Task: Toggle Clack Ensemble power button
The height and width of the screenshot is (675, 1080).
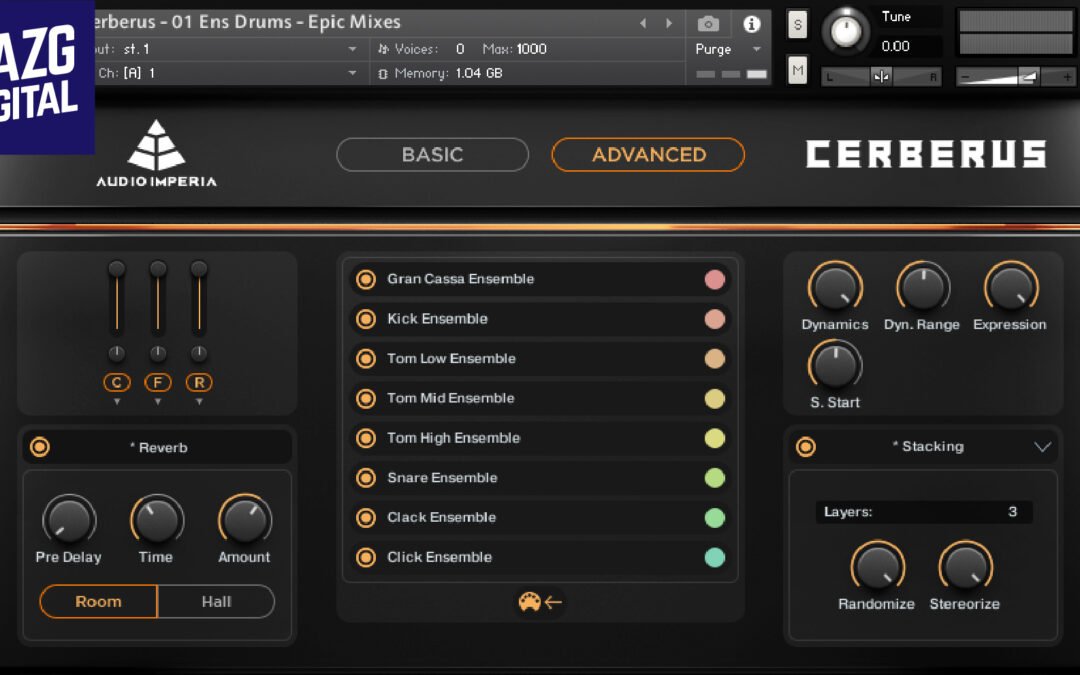Action: point(366,517)
